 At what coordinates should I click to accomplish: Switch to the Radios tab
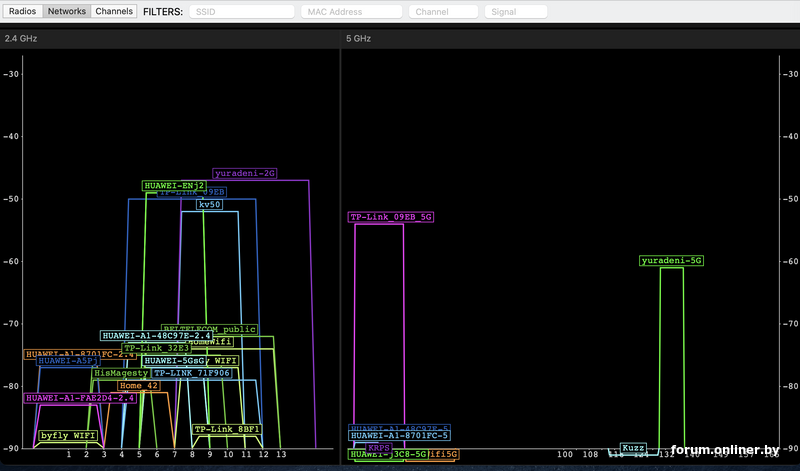[23, 12]
